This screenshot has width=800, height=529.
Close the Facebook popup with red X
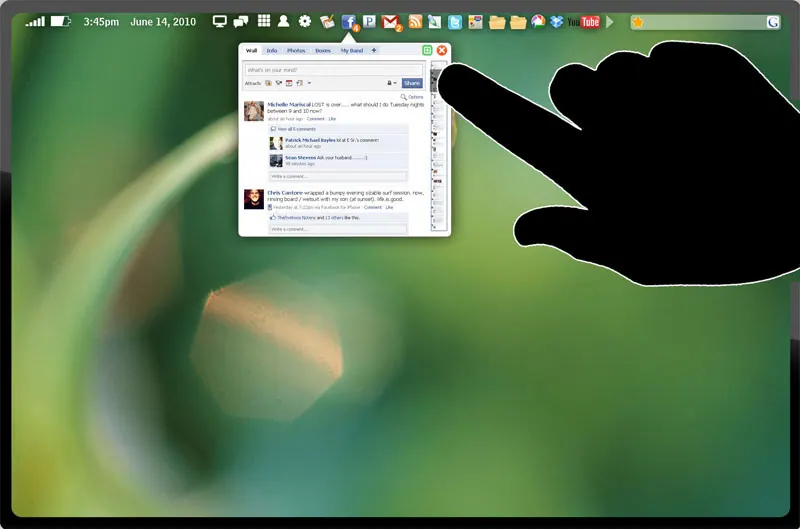pyautogui.click(x=442, y=50)
